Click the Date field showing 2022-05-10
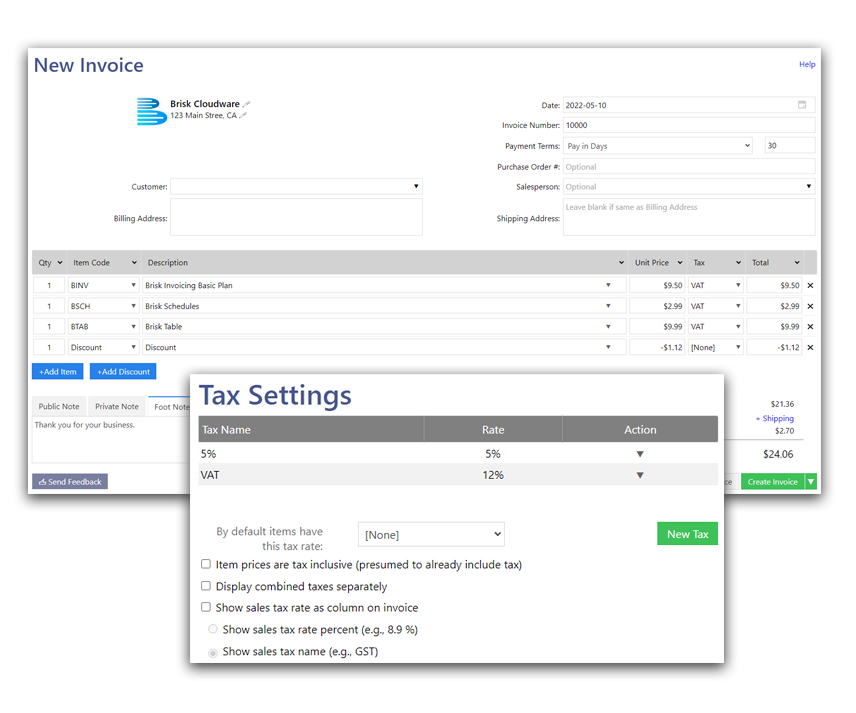 (x=689, y=105)
